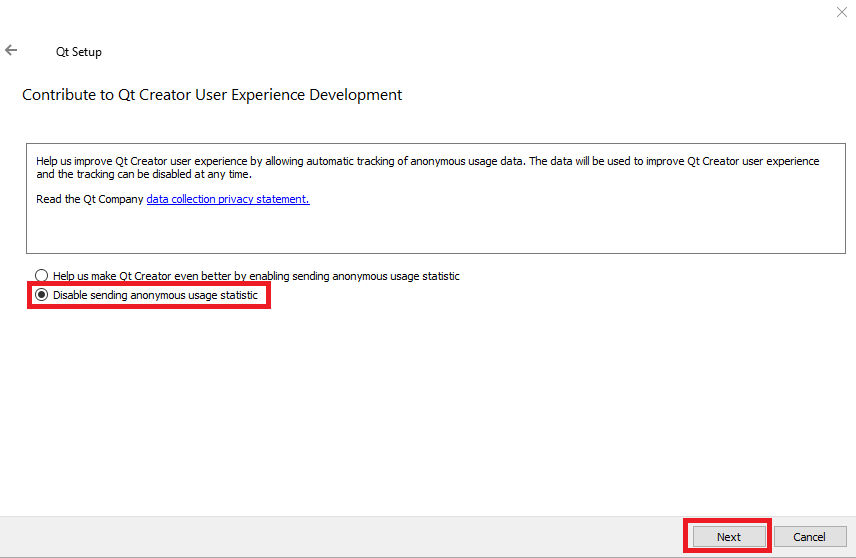Click the Next button
This screenshot has height=558, width=856.
729,537
